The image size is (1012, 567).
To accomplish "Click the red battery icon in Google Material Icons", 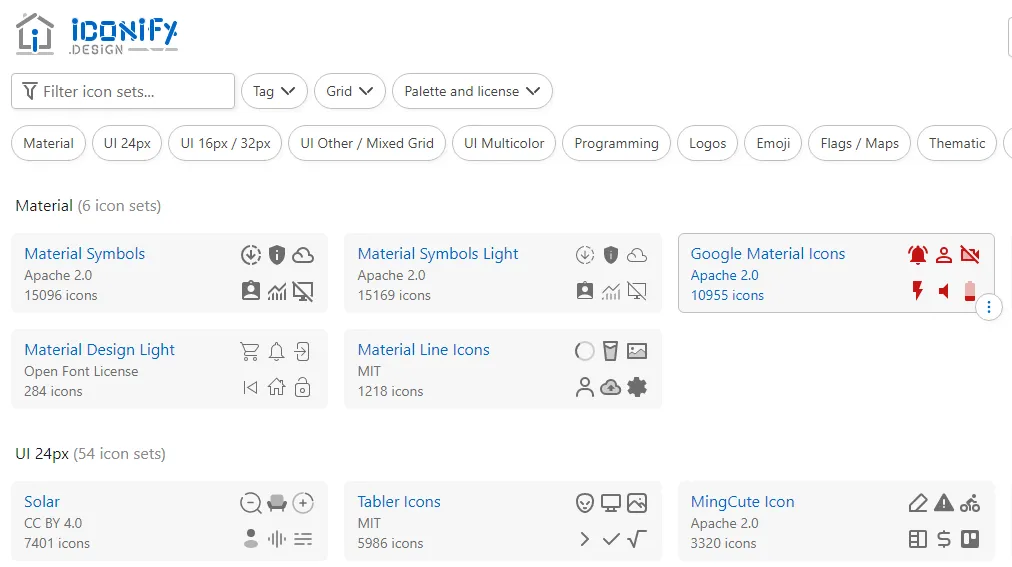I will 969,291.
